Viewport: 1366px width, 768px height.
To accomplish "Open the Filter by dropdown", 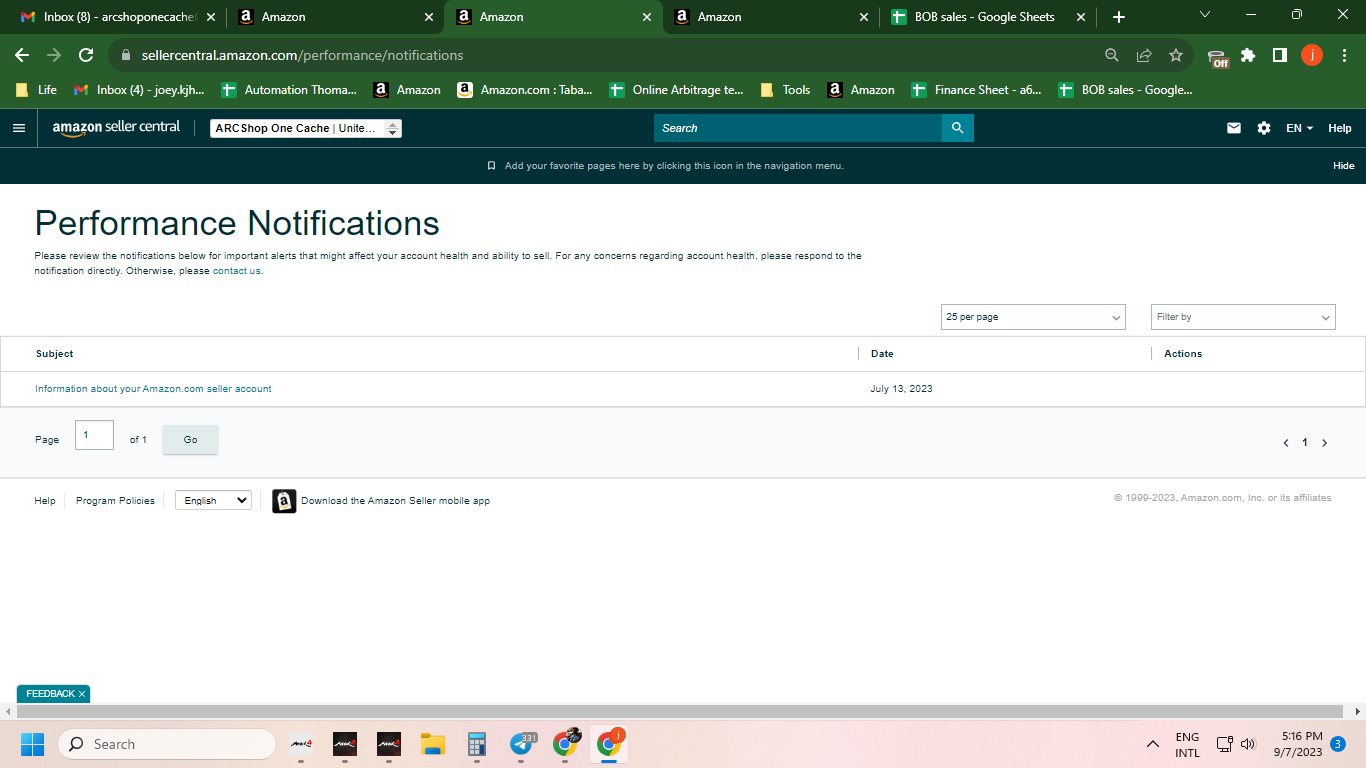I will point(1243,317).
